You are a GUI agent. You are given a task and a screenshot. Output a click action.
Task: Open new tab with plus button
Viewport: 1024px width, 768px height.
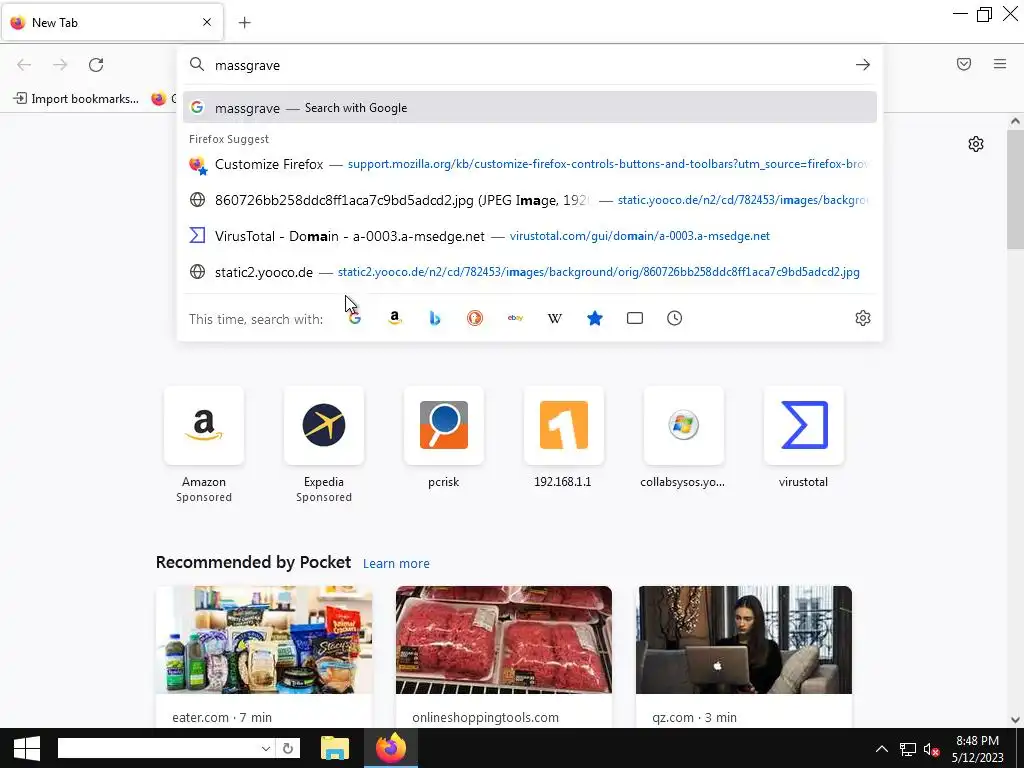[244, 23]
